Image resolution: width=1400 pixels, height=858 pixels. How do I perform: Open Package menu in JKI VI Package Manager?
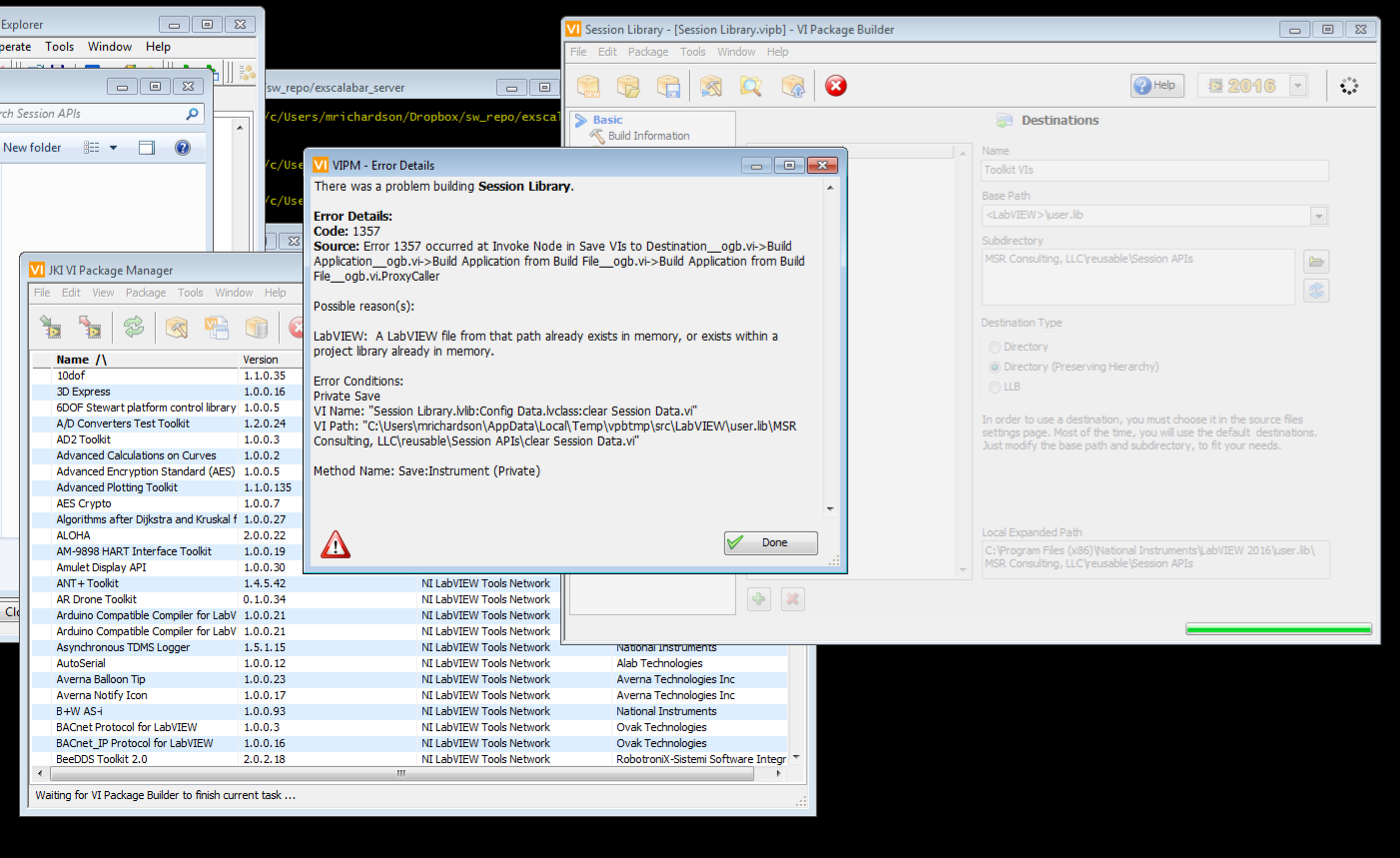click(146, 293)
